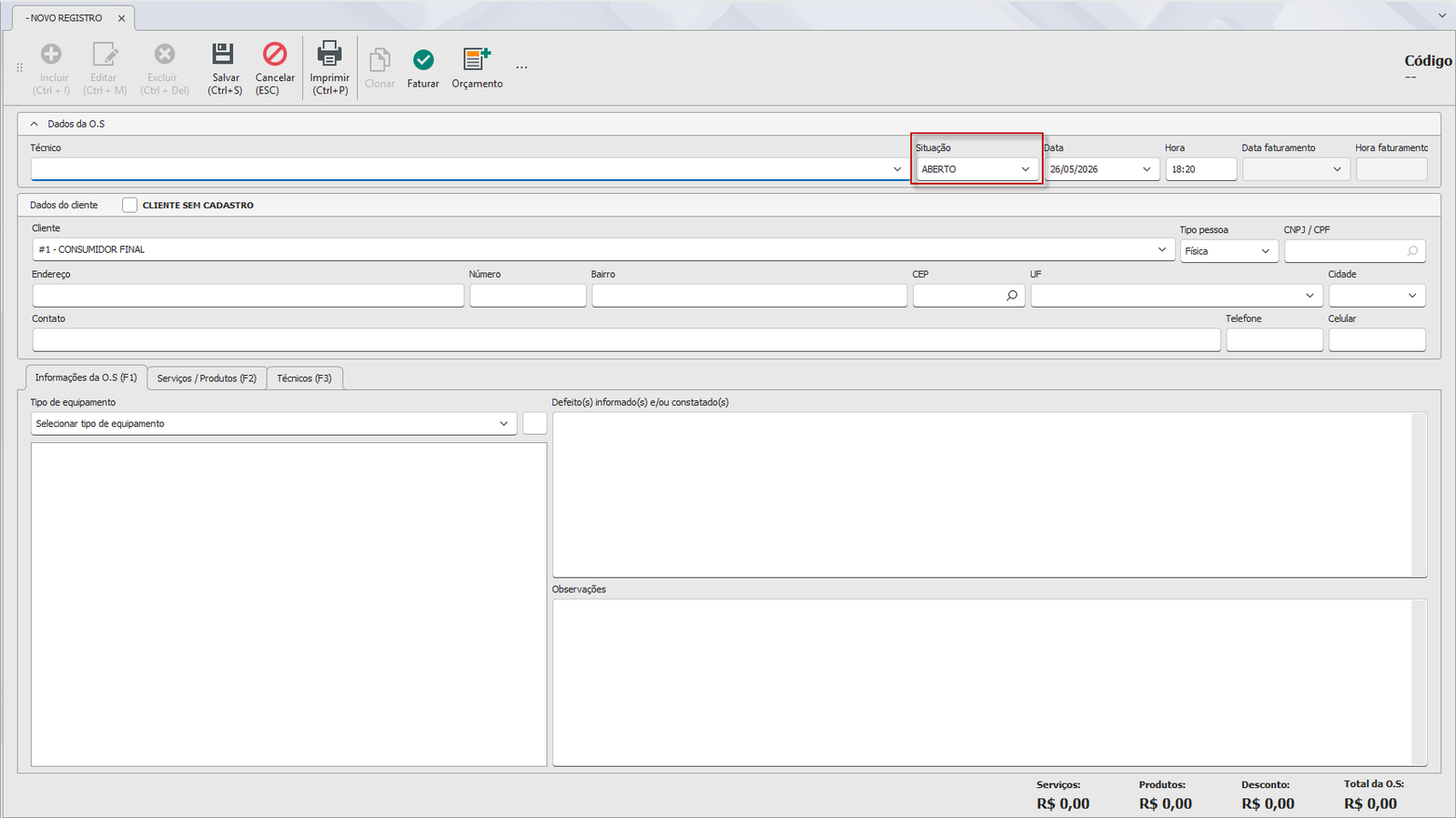Image resolution: width=1456 pixels, height=818 pixels.
Task: Open the Tipo de equipamento dropdown
Action: pyautogui.click(x=503, y=424)
